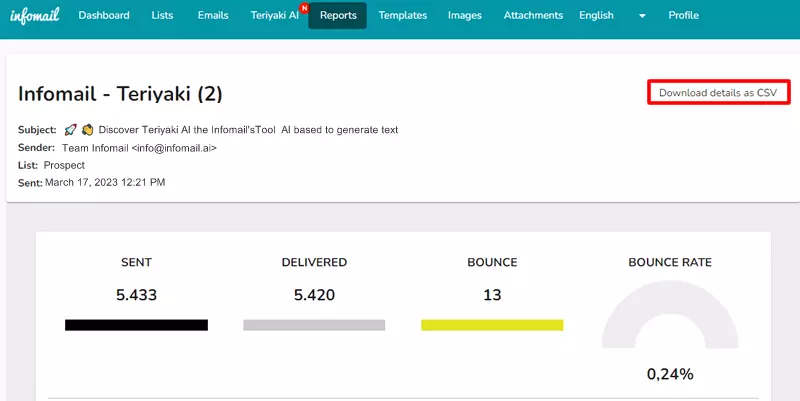Click the infomail logo

[x=35, y=15]
